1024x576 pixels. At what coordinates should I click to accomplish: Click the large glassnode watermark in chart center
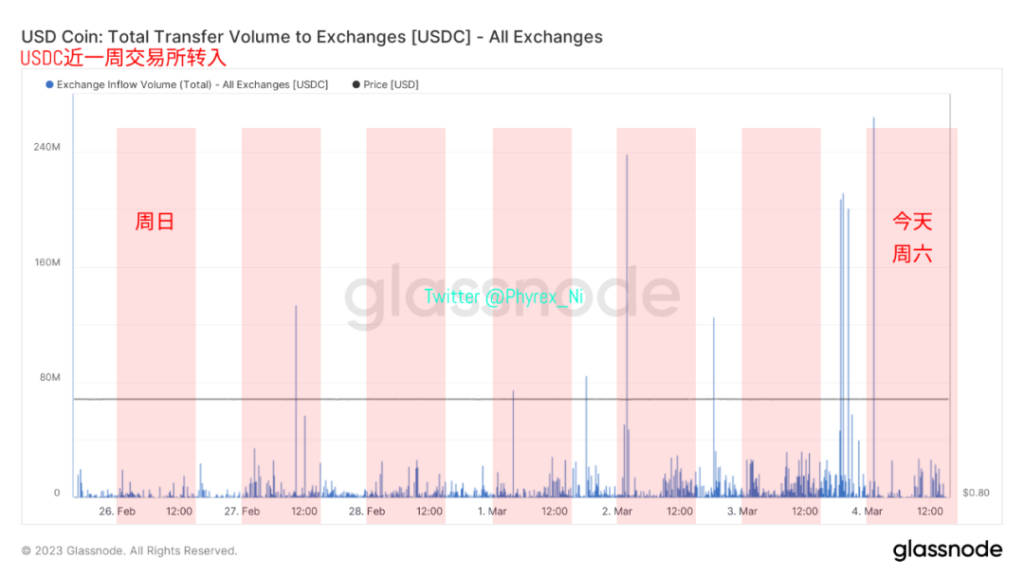[x=512, y=297]
